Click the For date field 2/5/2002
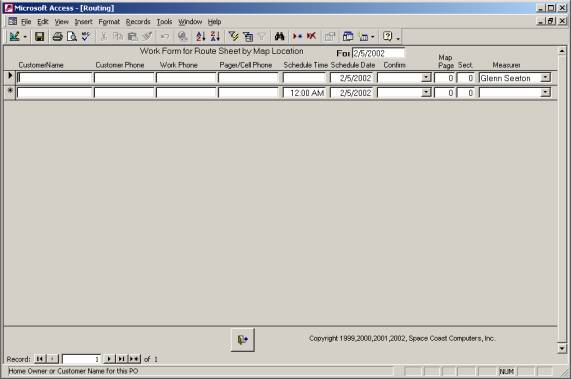The height and width of the screenshot is (379, 571). [x=378, y=53]
